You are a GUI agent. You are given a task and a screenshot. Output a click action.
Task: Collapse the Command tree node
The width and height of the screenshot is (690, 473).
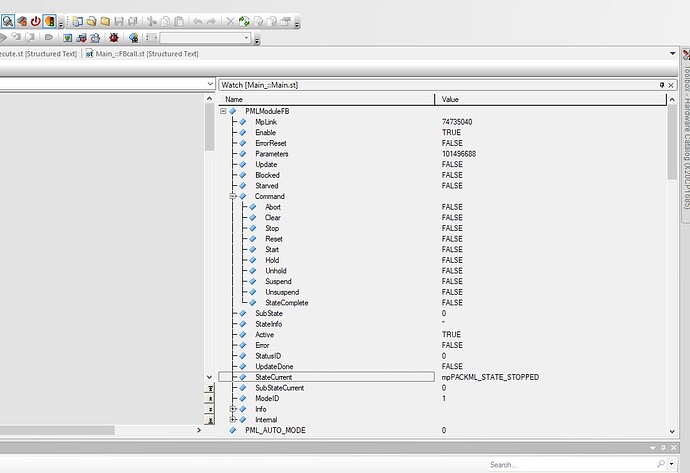(233, 196)
